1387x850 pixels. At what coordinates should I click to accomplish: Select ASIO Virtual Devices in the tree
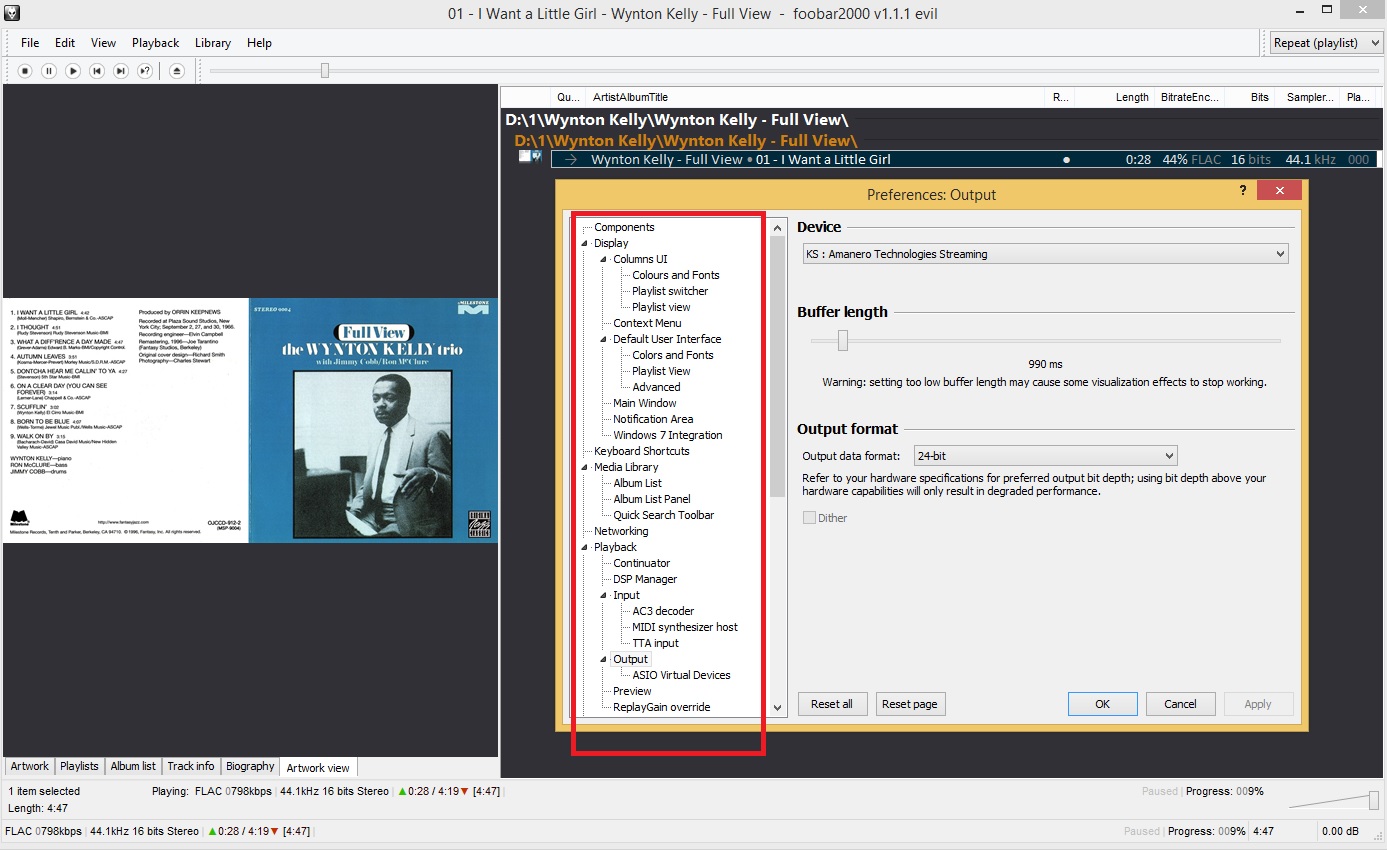click(681, 676)
